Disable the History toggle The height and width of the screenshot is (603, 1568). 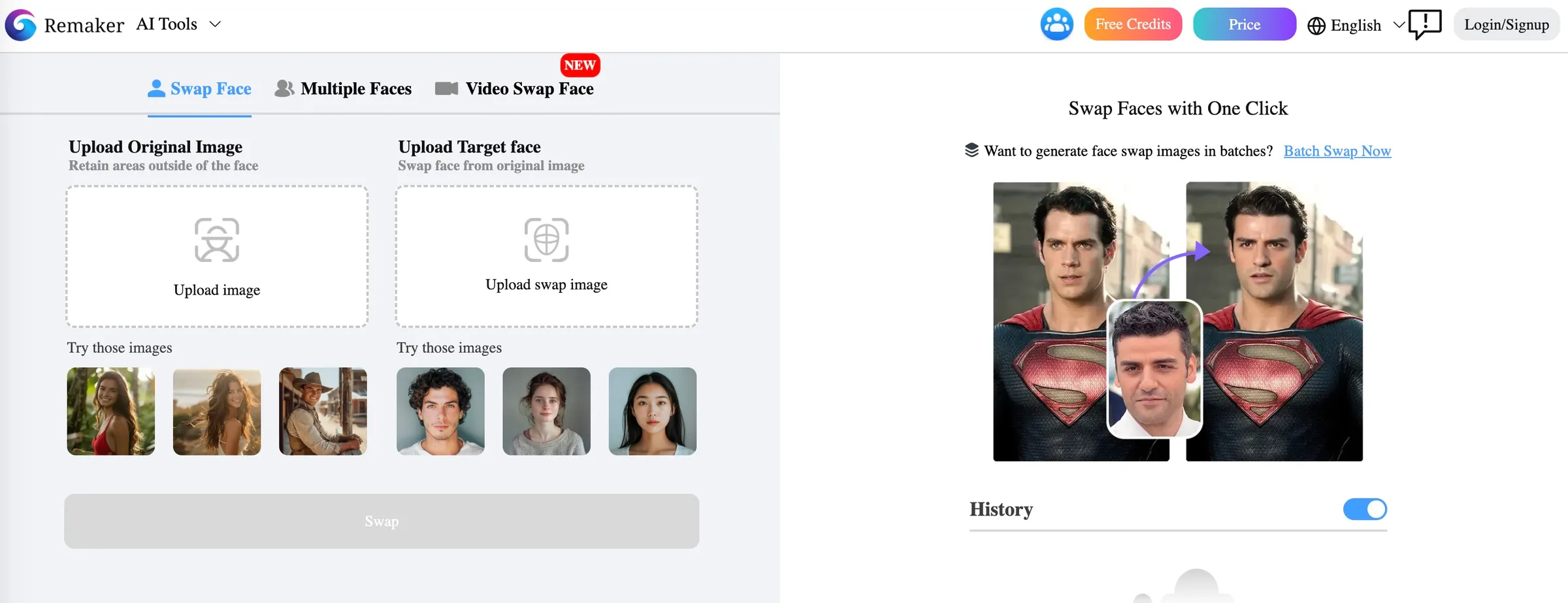pos(1365,509)
